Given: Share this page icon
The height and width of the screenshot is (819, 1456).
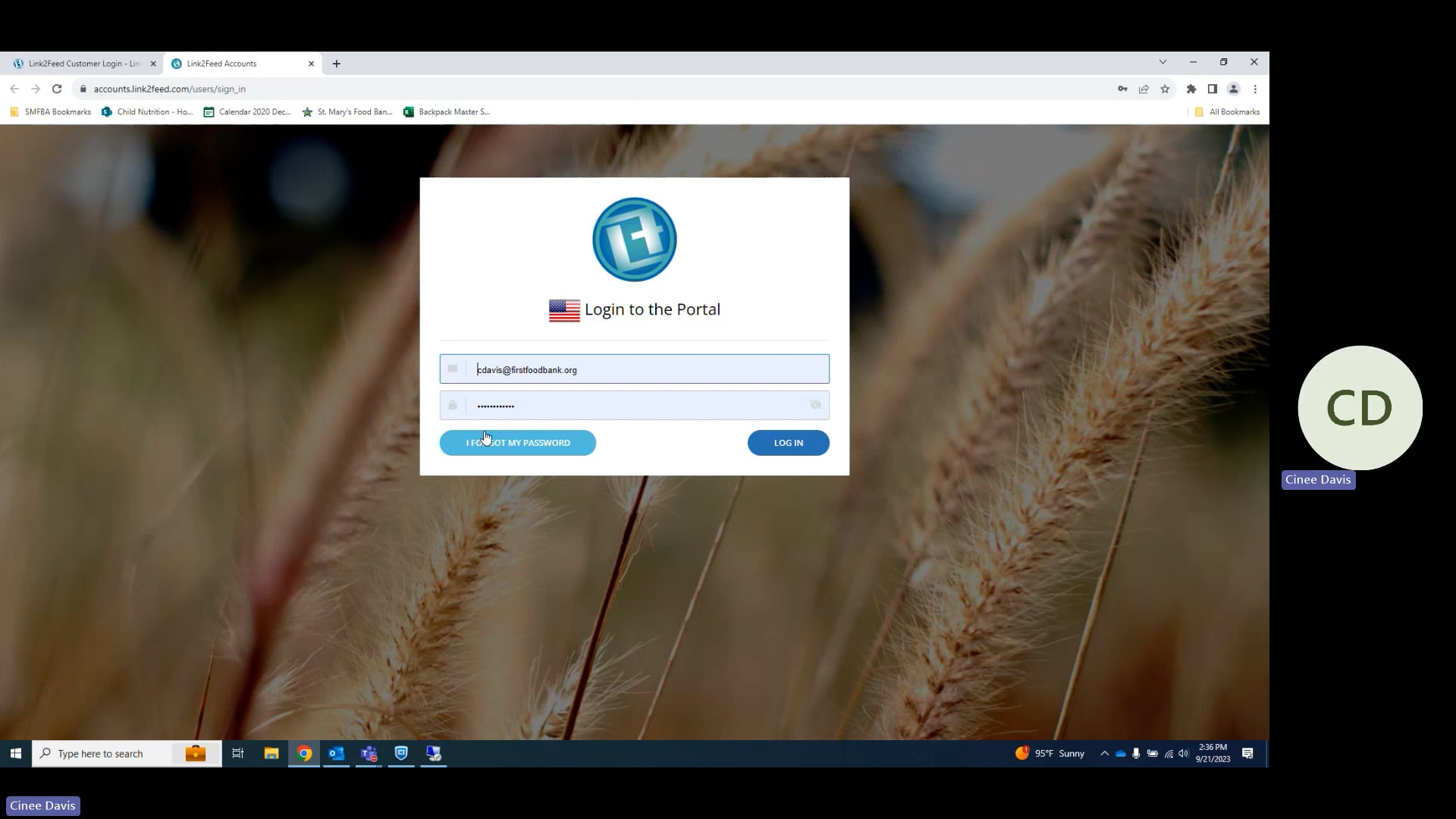Looking at the screenshot, I should coord(1144,89).
